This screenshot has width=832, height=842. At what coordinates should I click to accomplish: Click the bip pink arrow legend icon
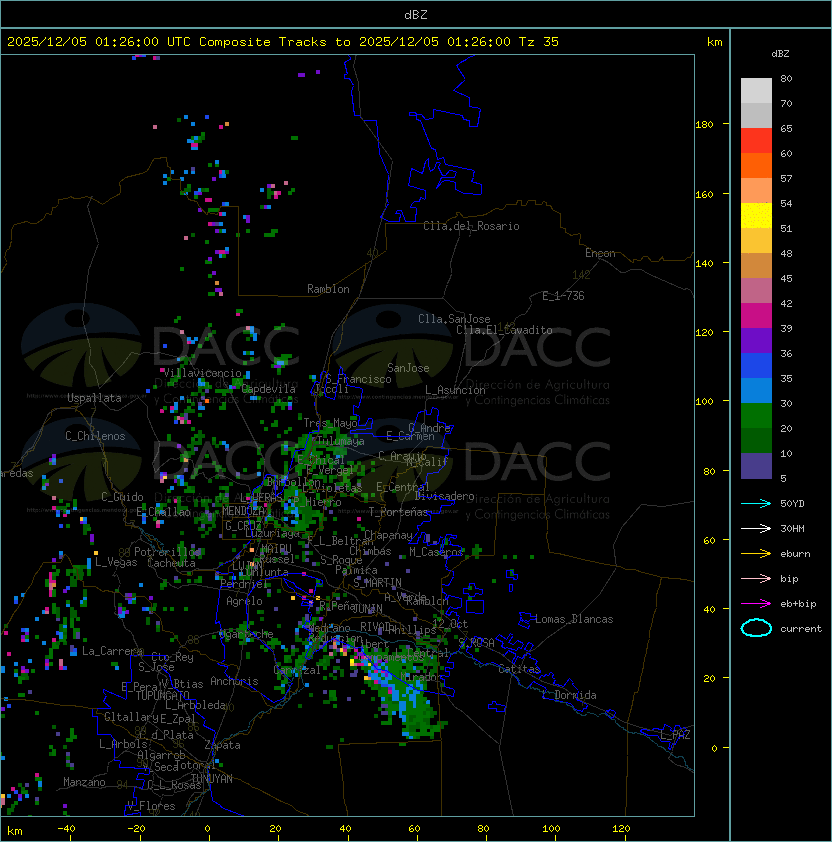tap(756, 578)
